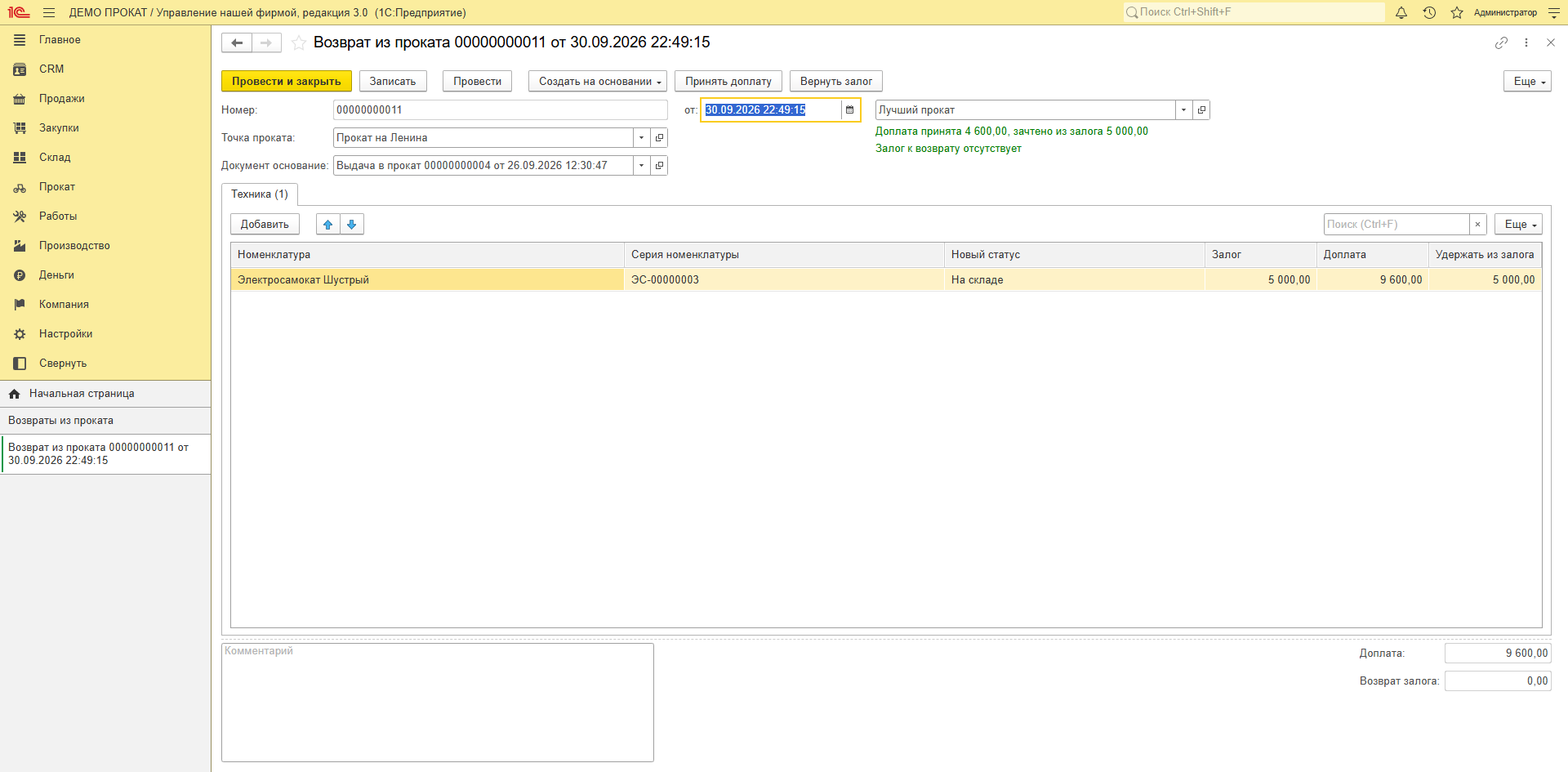Go back with the left arrow button

coord(237,42)
